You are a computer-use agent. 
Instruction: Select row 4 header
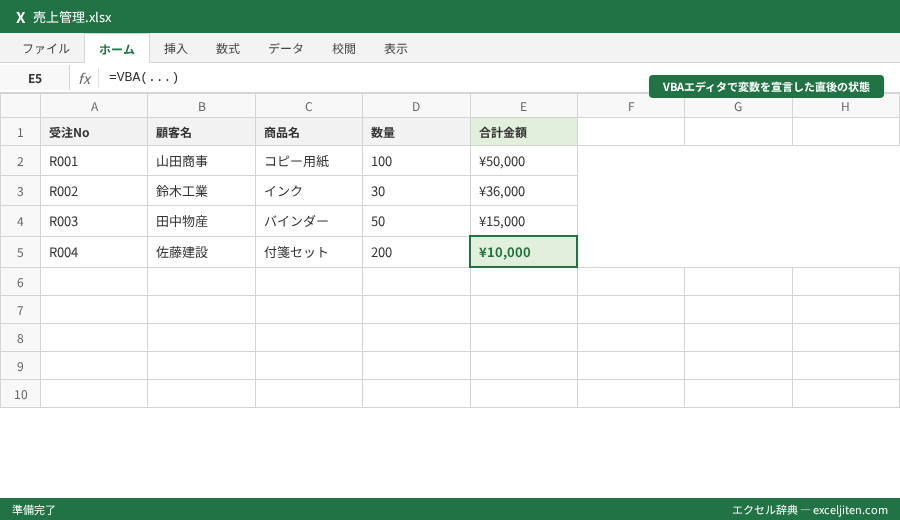point(20,221)
